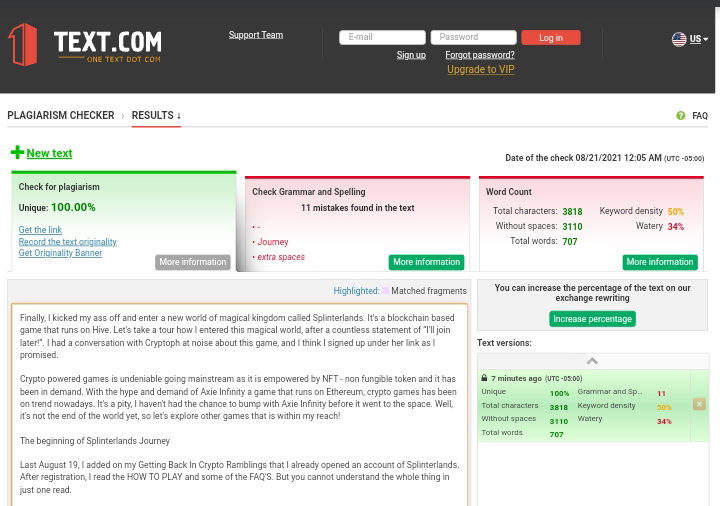Open the Upgrade to VIP link
Viewport: 720px width, 506px height.
(481, 69)
